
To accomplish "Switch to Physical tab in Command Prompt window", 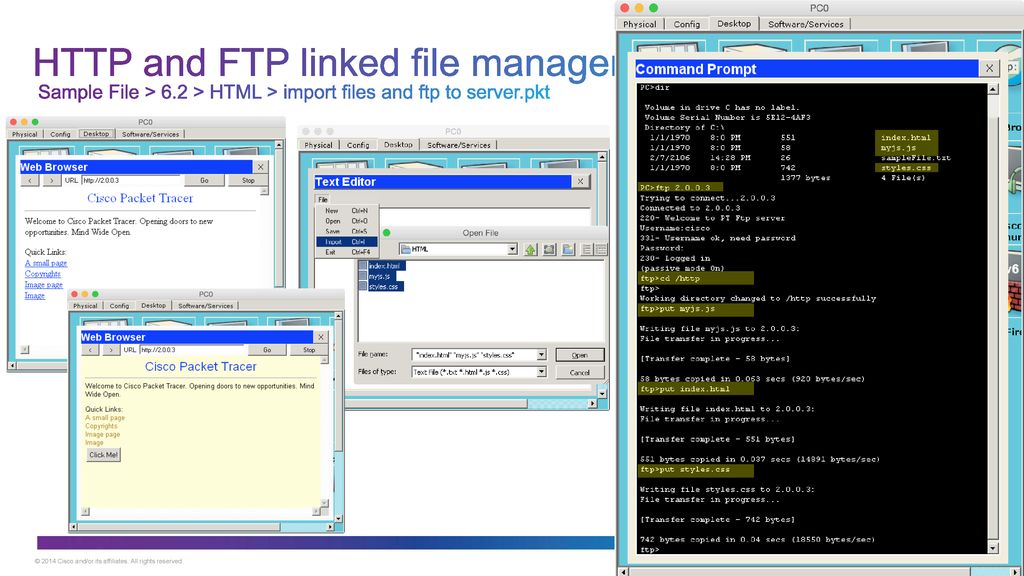I will (639, 24).
